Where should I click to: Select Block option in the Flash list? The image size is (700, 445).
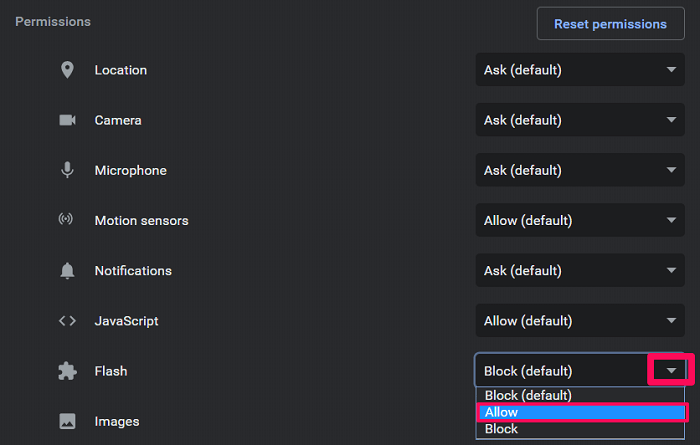[x=580, y=429]
